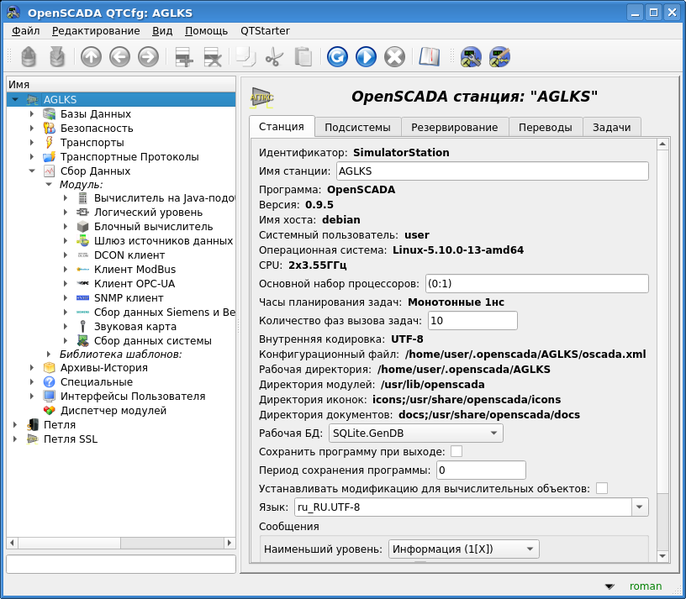Stop updating with the X circle icon

(x=395, y=57)
